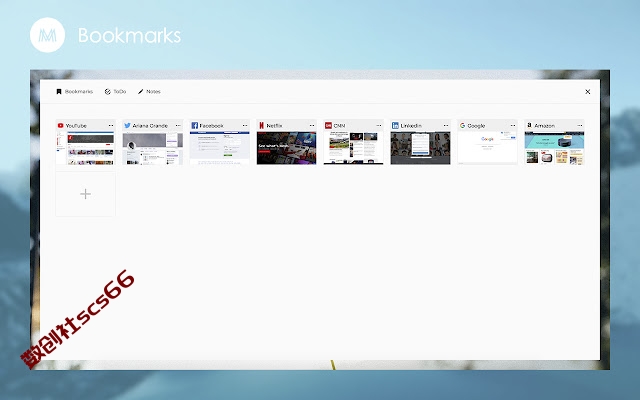Click the CNN favicon

click(328, 125)
